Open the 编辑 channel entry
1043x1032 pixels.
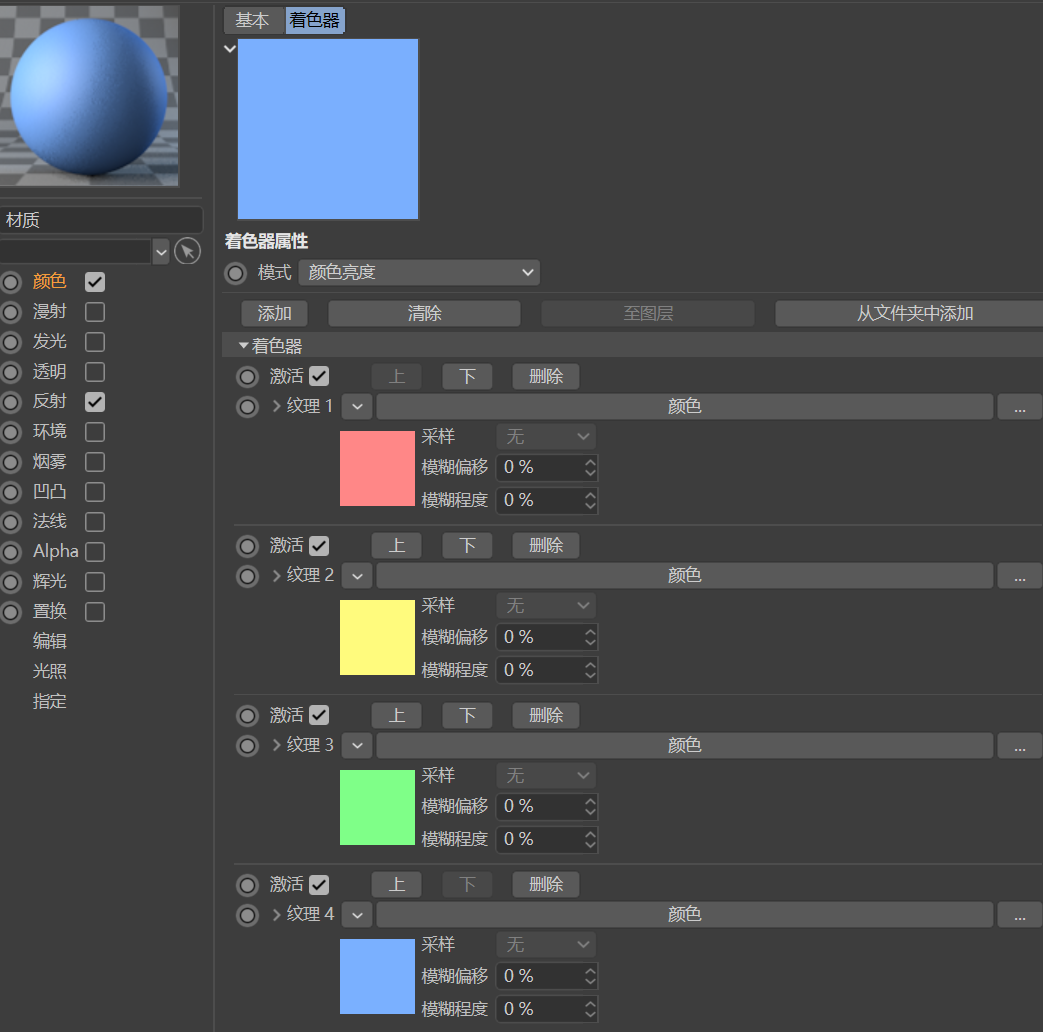tap(50, 641)
